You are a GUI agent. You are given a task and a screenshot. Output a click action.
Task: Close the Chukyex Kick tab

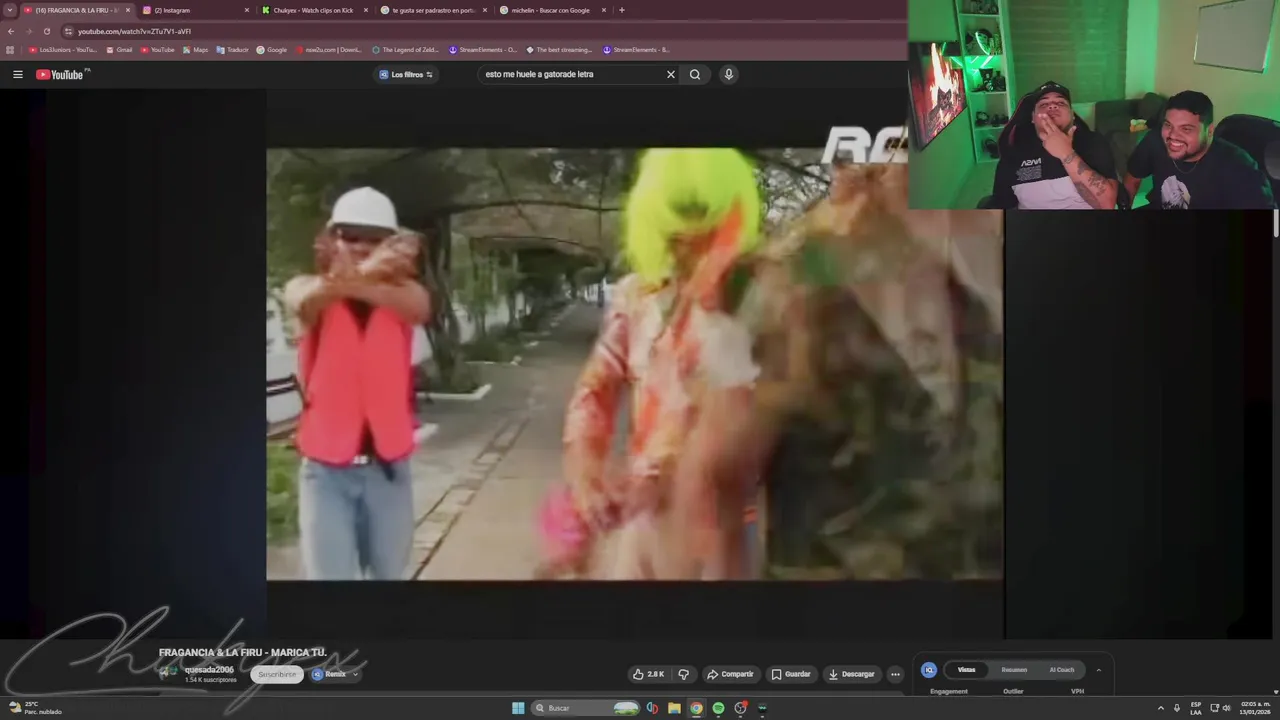click(x=366, y=10)
